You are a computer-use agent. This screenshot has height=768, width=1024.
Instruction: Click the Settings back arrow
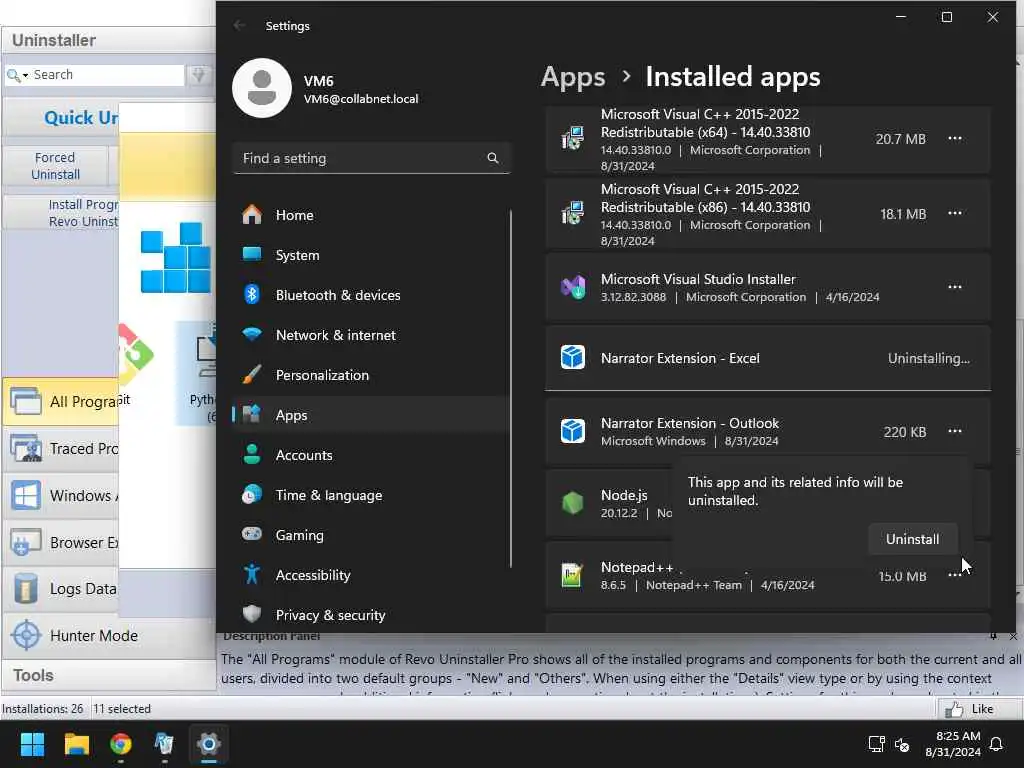pos(240,25)
